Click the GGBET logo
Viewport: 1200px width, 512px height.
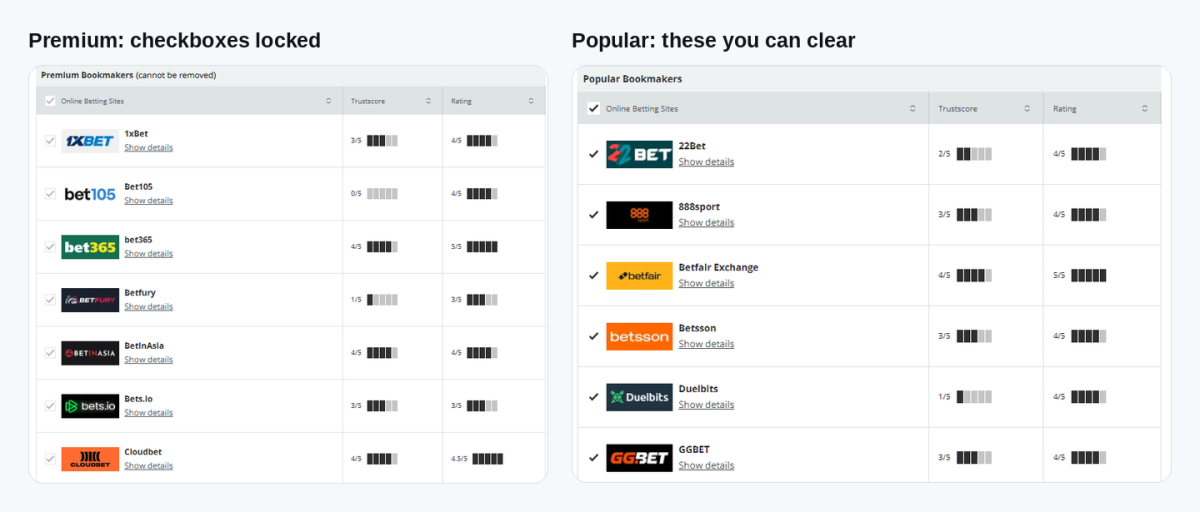click(639, 458)
